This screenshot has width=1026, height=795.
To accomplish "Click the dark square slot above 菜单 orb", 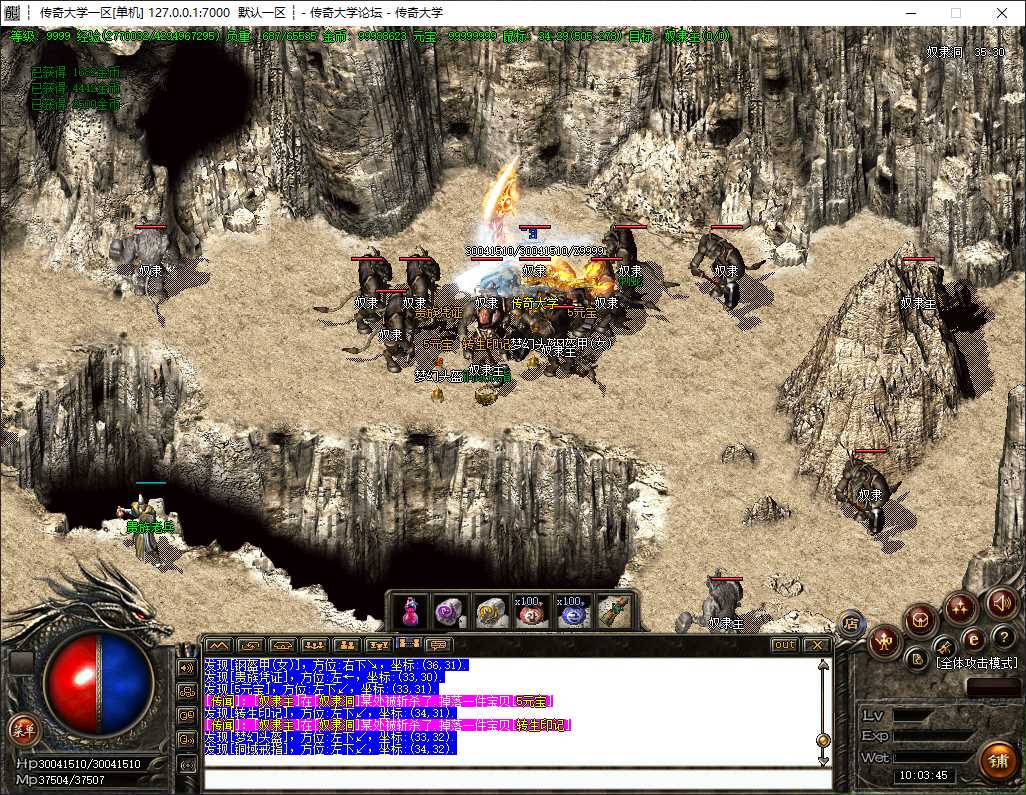I will (22, 663).
